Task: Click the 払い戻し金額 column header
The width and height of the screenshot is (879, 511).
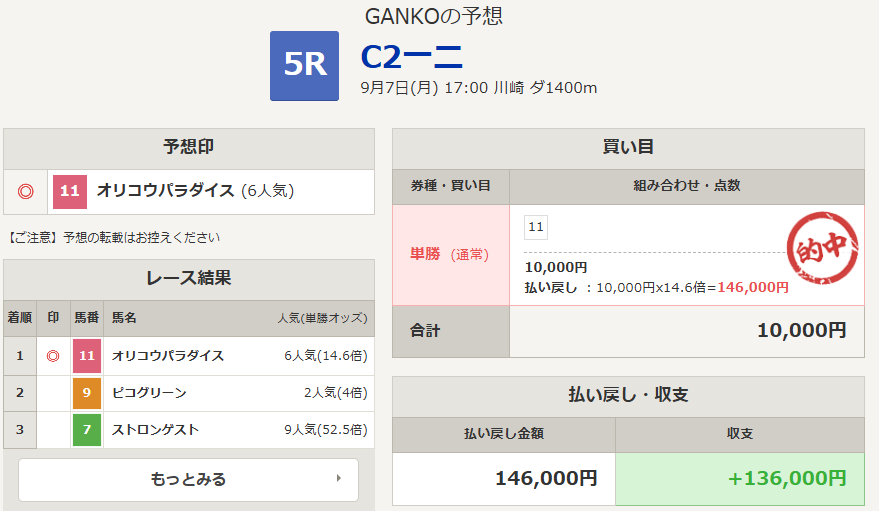Action: 504,434
